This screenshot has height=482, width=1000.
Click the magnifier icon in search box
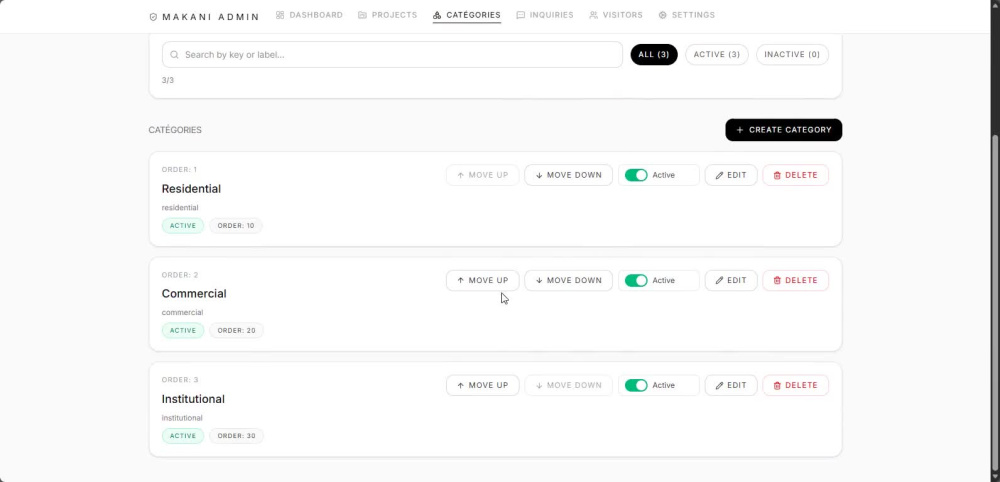174,55
